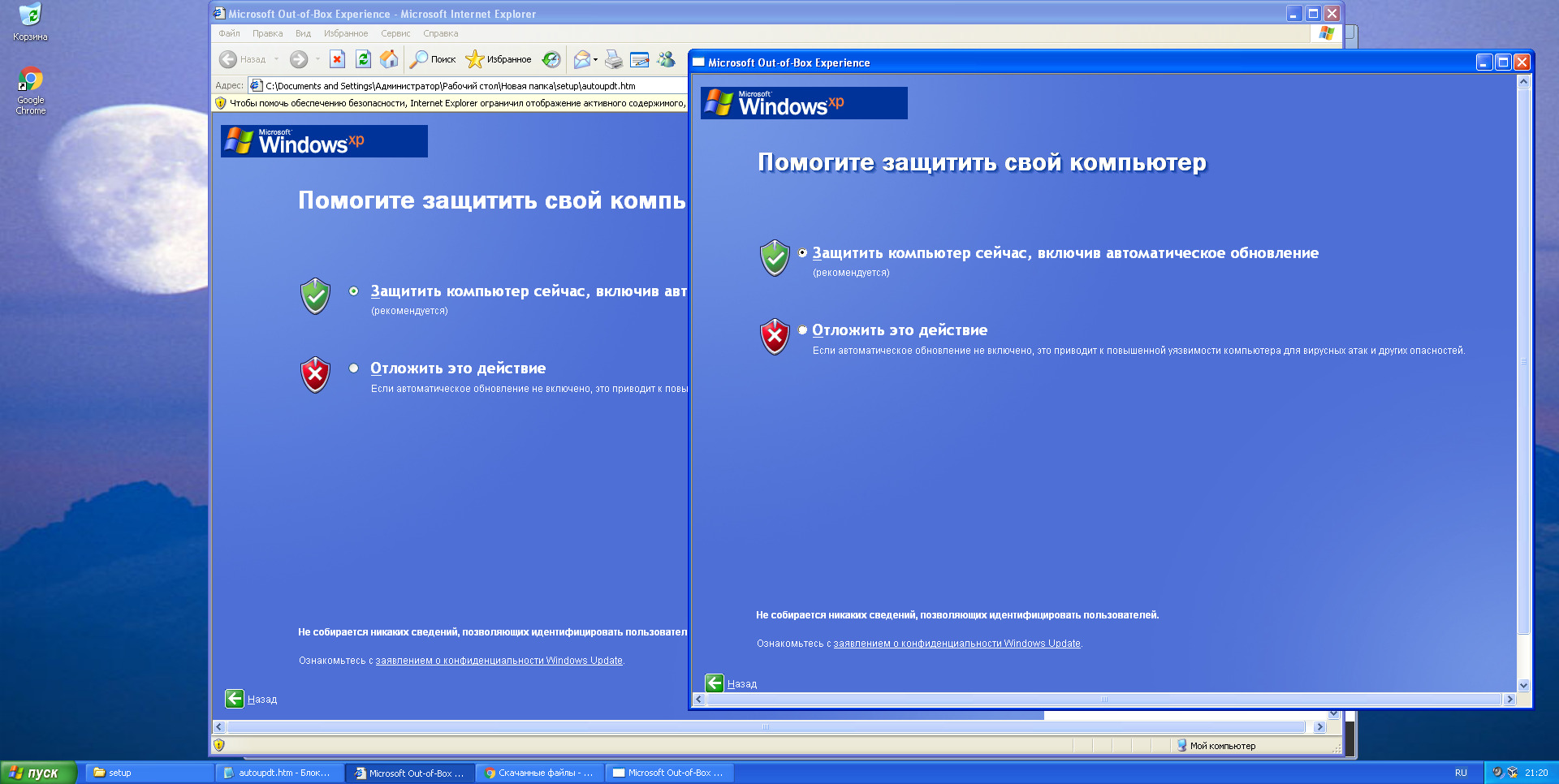This screenshot has height=784, width=1559.
Task: Click the пуск Start button
Action: (x=38, y=773)
